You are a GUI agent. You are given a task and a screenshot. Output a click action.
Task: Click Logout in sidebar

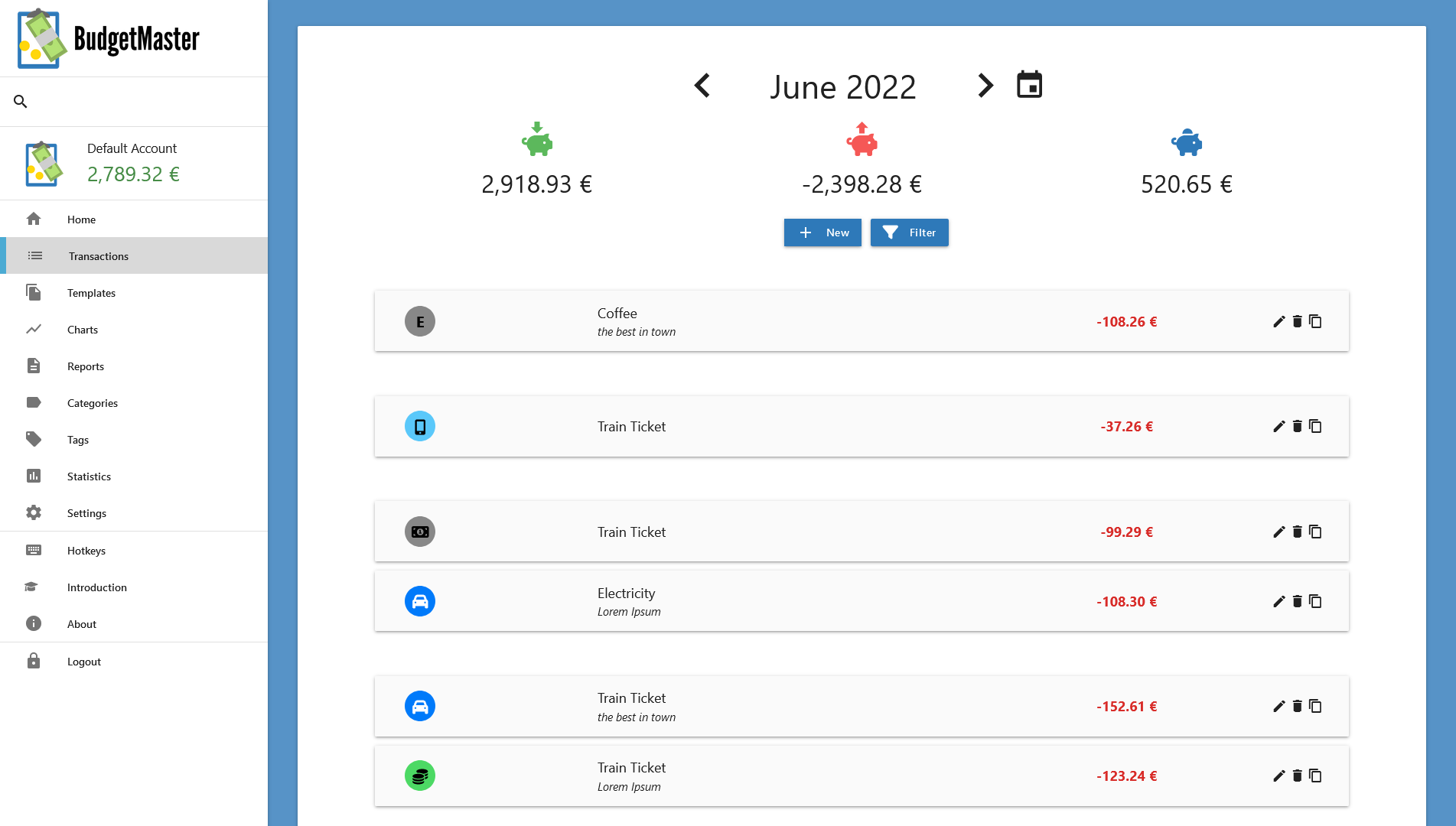coord(134,662)
